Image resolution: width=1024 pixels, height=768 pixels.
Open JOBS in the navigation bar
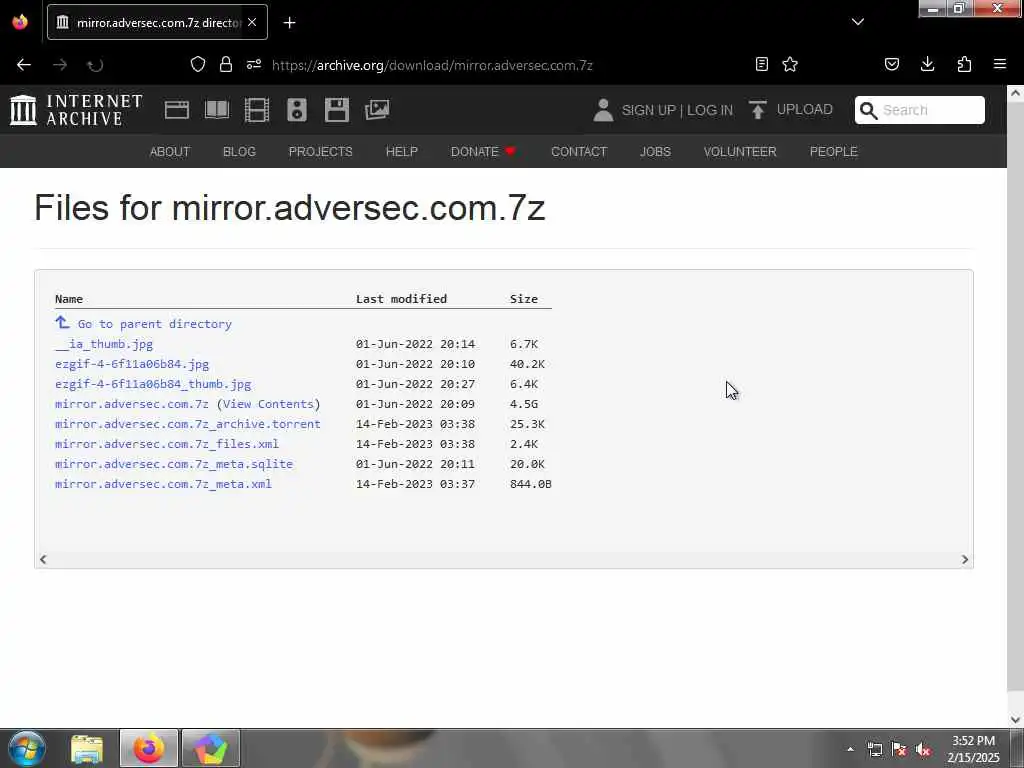[655, 152]
